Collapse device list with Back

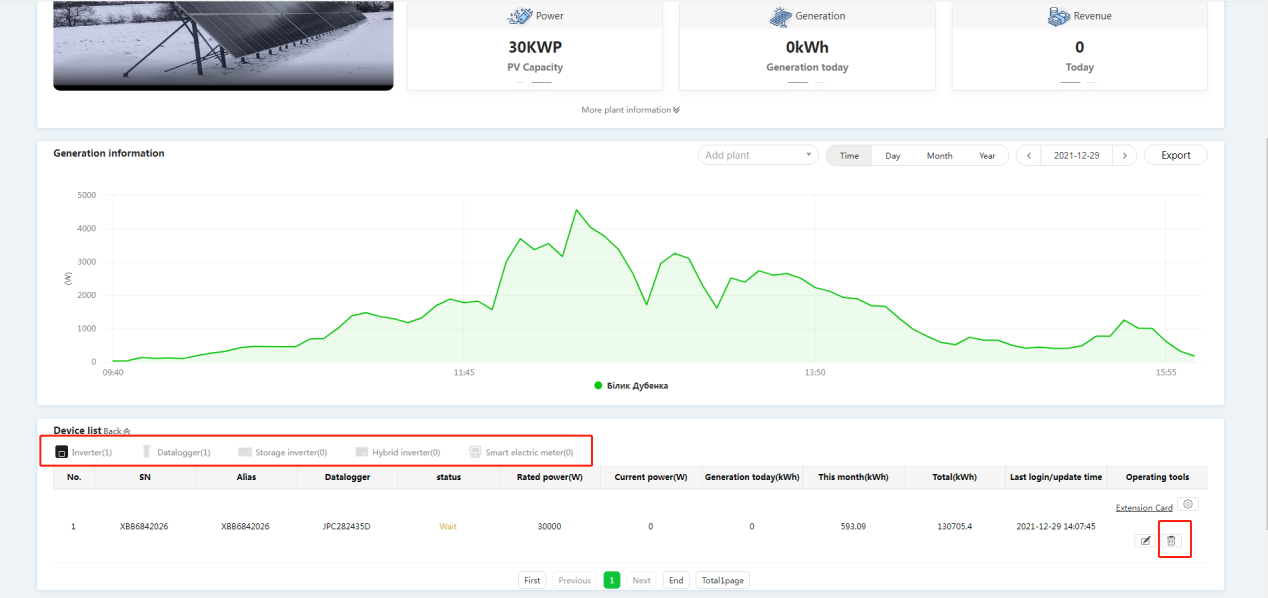click(117, 432)
